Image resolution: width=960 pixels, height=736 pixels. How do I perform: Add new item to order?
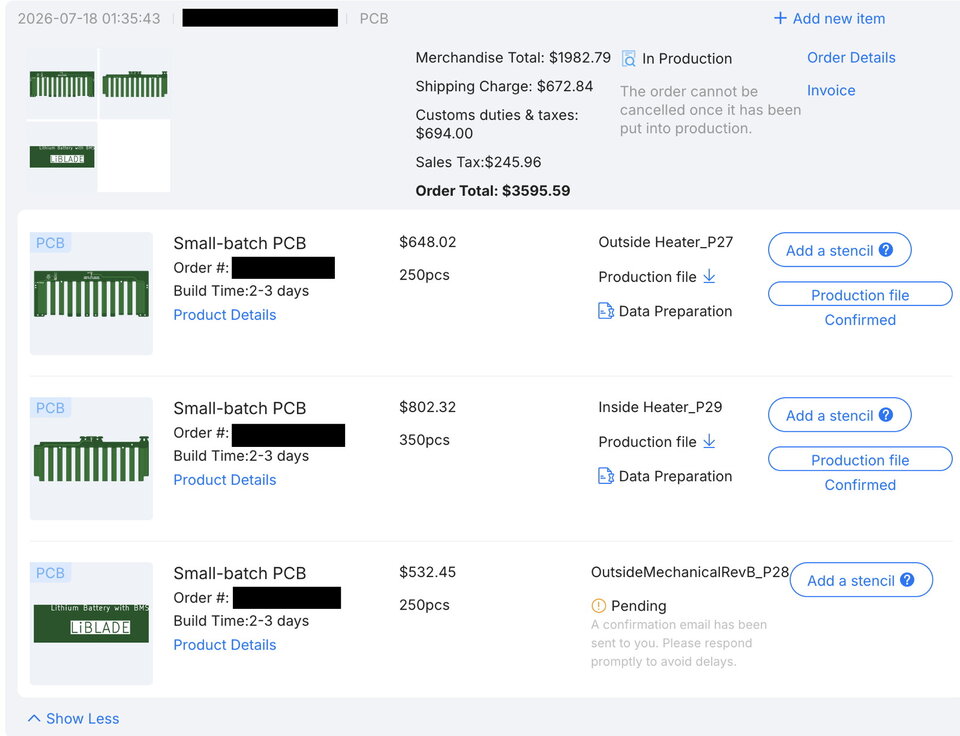pos(830,18)
